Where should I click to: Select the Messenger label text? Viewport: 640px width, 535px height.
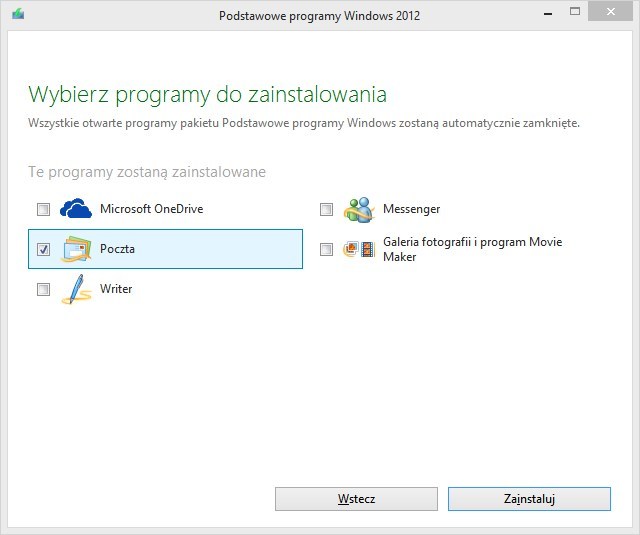[x=411, y=209]
